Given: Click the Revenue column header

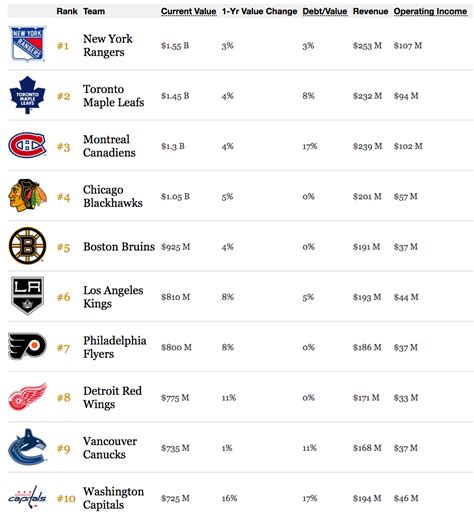Looking at the screenshot, I should tap(370, 11).
